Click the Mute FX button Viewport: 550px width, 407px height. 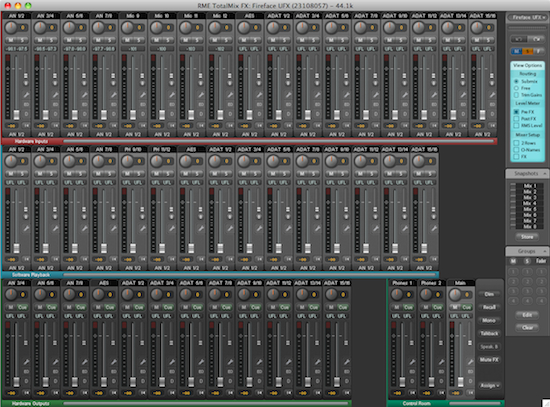click(x=489, y=360)
